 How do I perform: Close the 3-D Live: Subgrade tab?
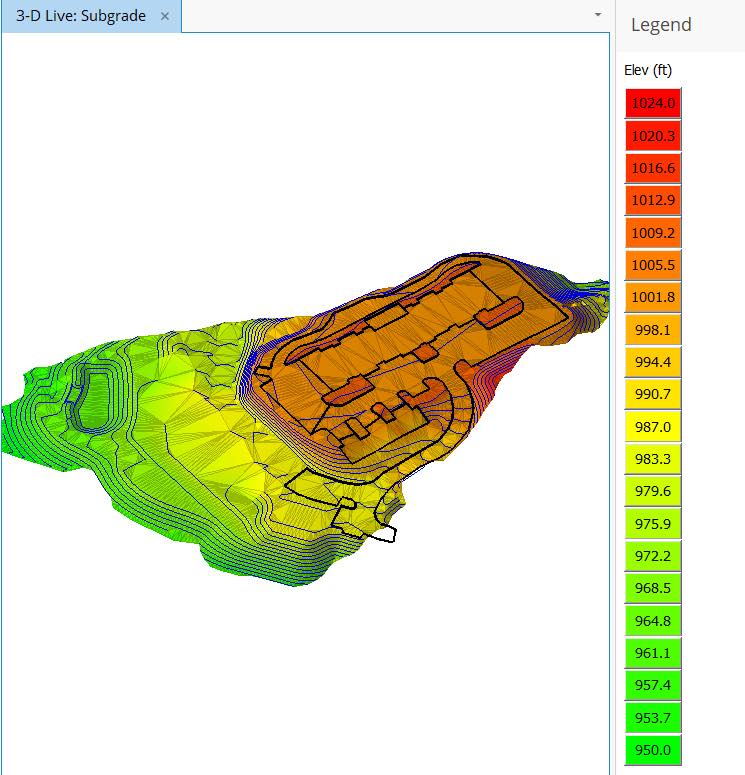[x=165, y=17]
